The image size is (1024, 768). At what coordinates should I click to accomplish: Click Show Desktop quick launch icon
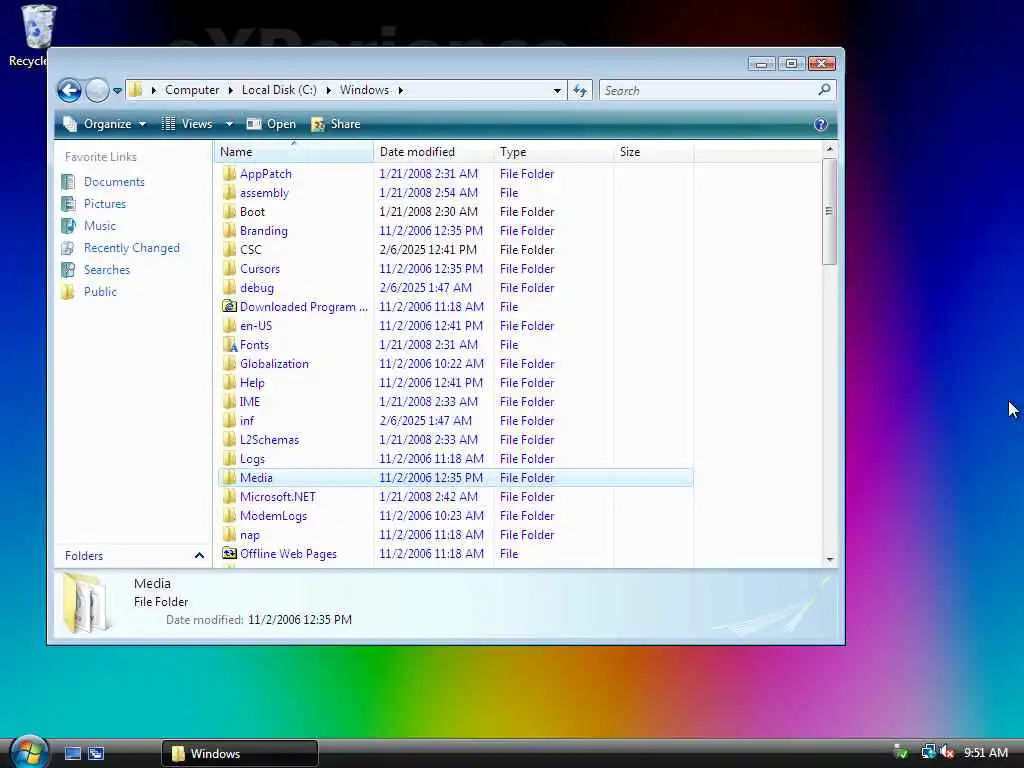[x=72, y=754]
